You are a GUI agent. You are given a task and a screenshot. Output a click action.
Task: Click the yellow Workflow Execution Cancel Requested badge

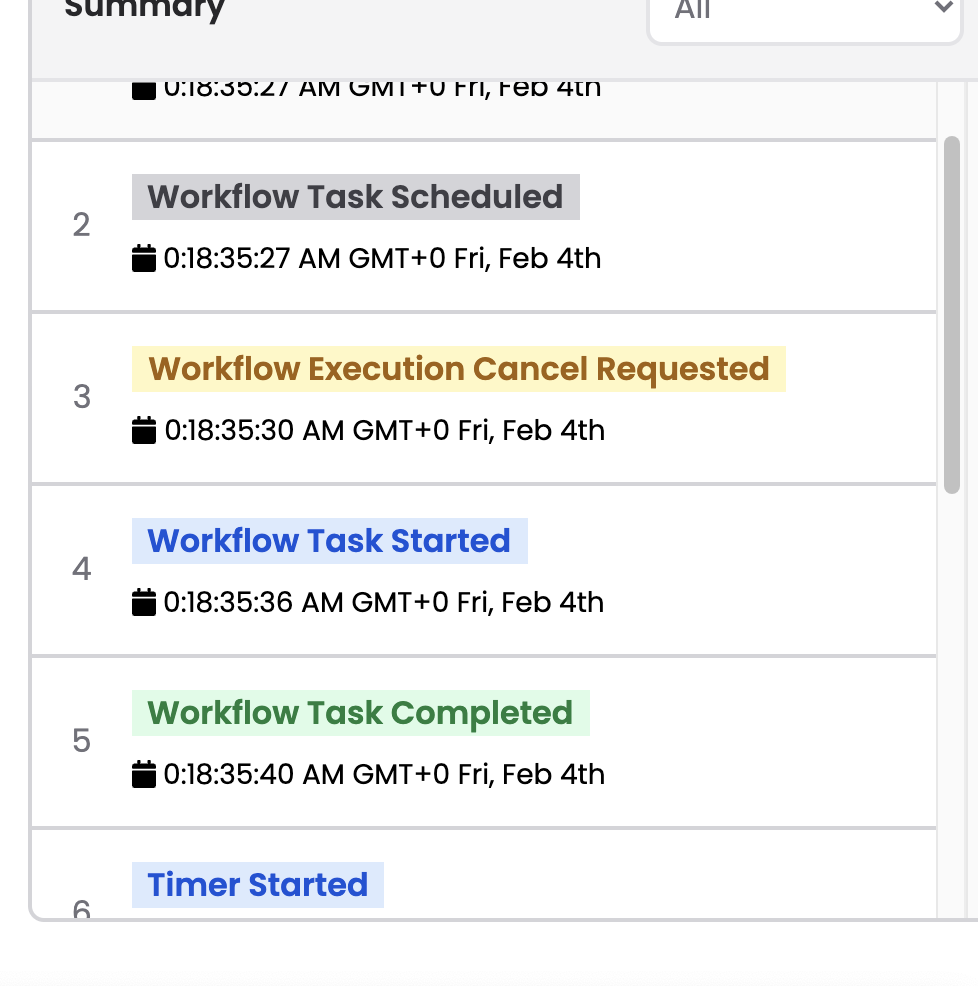(x=458, y=369)
